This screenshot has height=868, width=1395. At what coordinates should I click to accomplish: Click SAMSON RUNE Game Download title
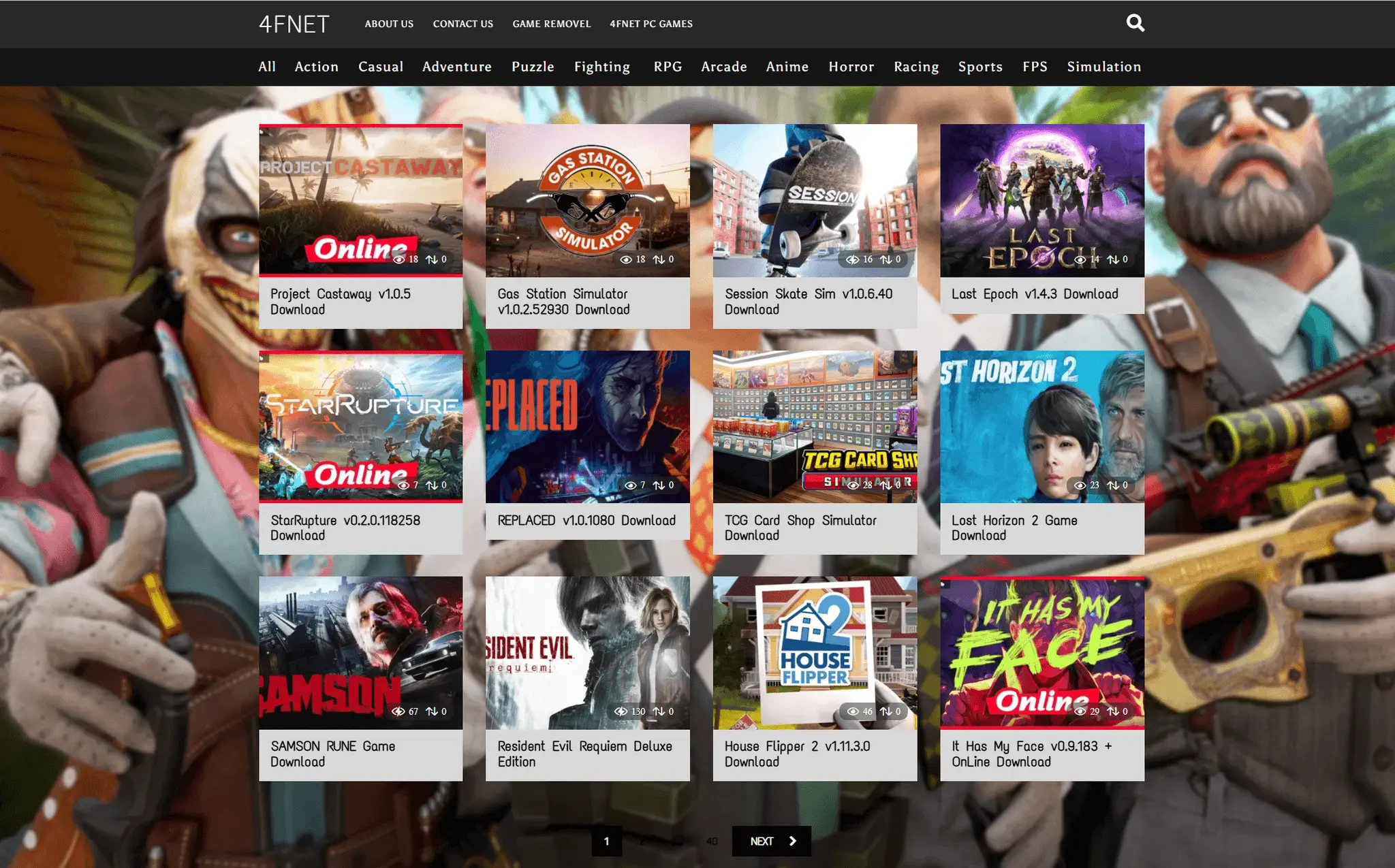click(332, 754)
